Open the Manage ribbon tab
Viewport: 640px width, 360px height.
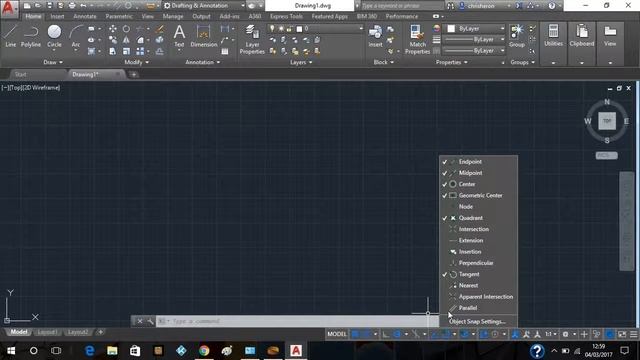click(x=173, y=16)
